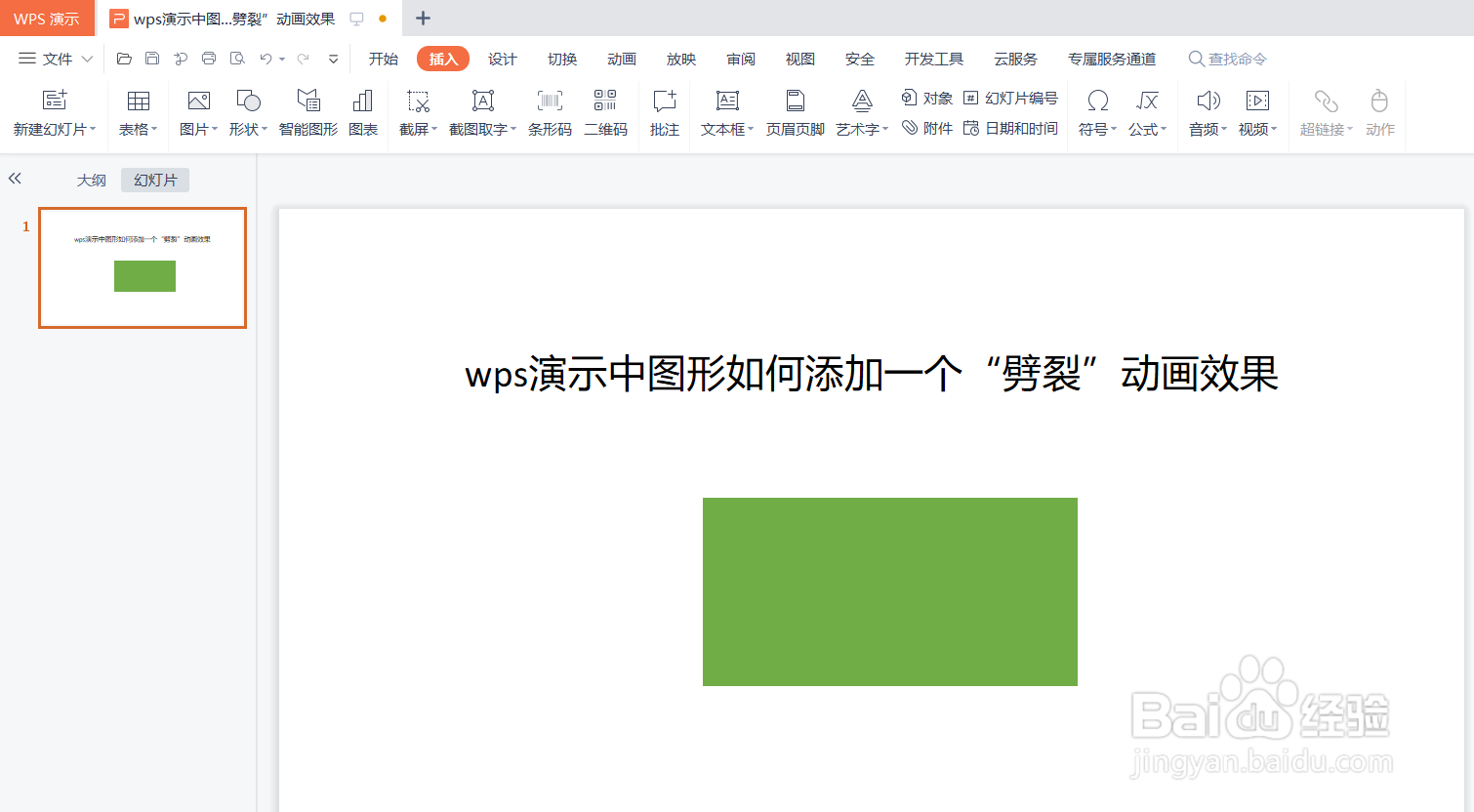Click the print preview icon
1474x812 pixels.
point(237,59)
